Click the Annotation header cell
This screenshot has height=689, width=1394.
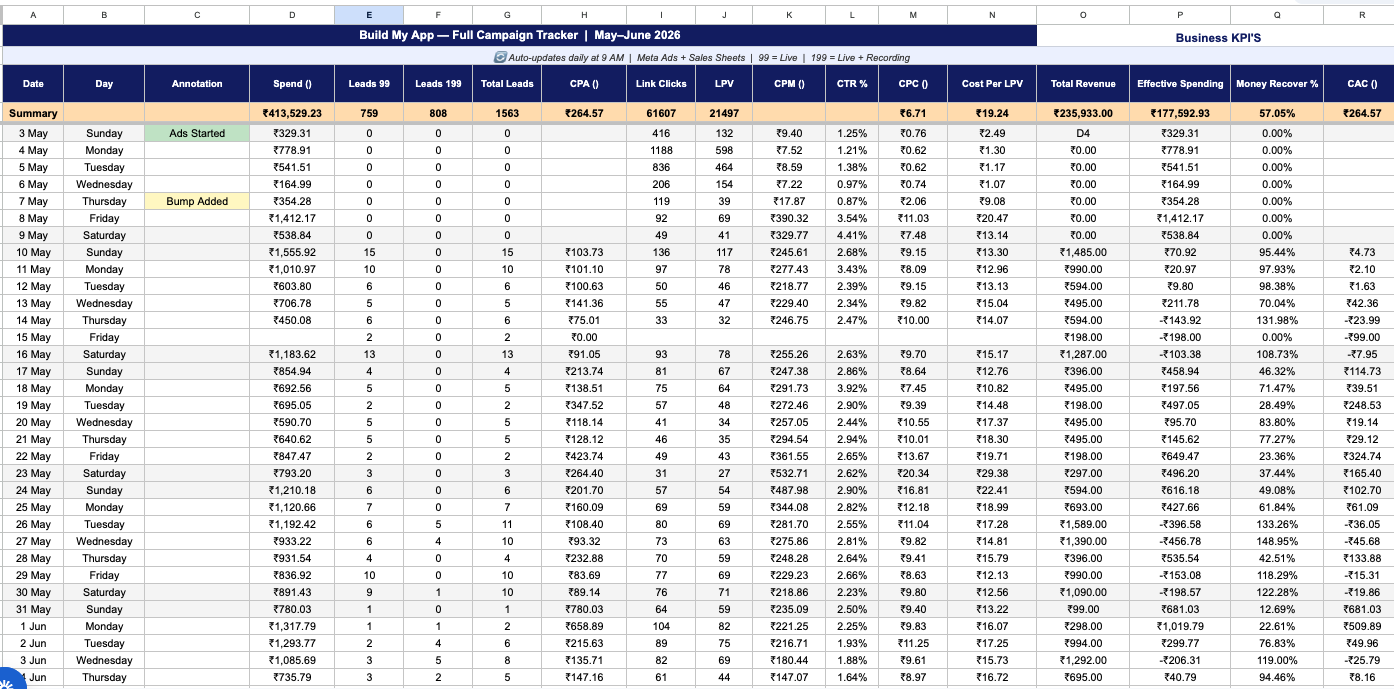pos(197,83)
